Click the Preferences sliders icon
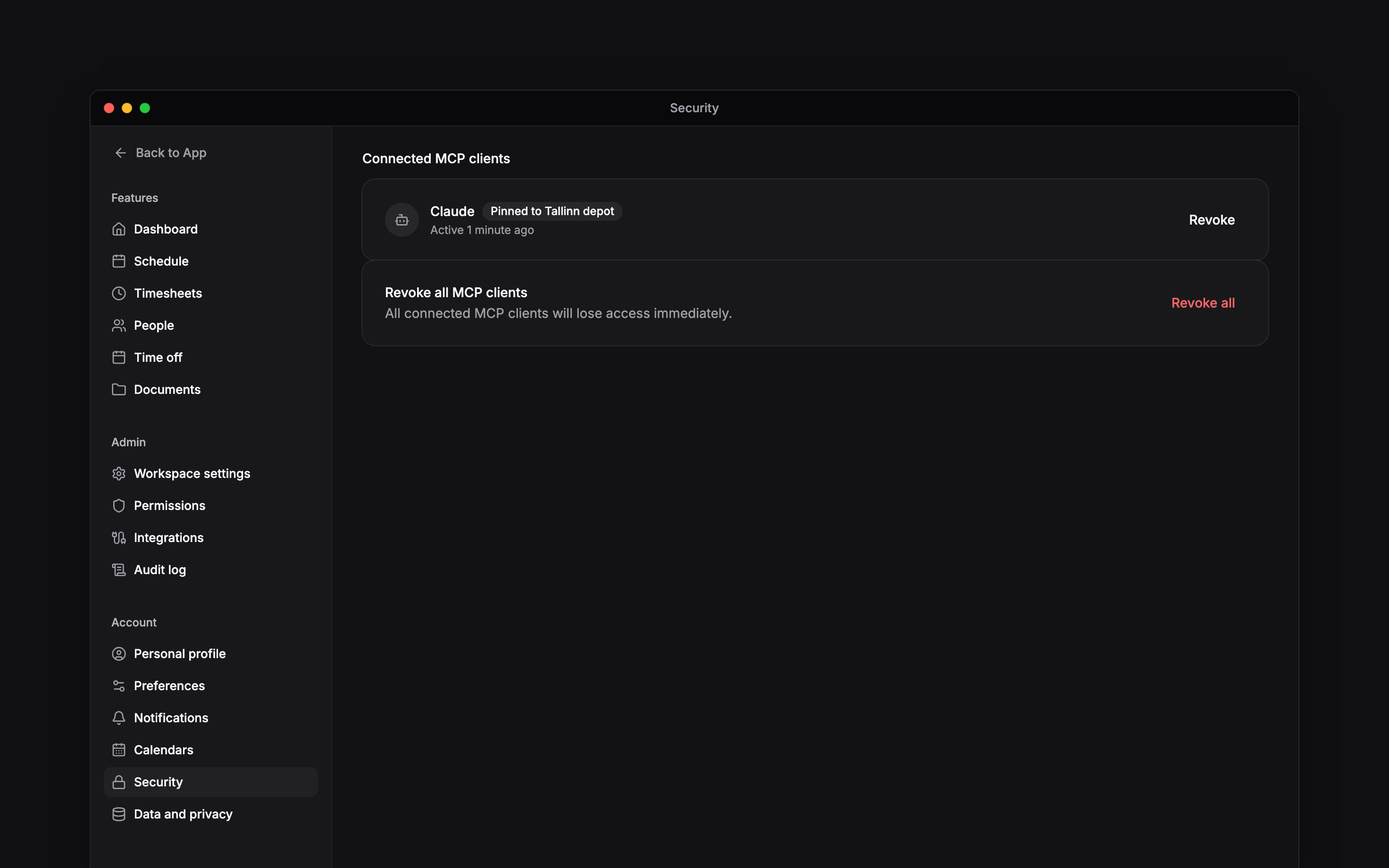 point(119,686)
